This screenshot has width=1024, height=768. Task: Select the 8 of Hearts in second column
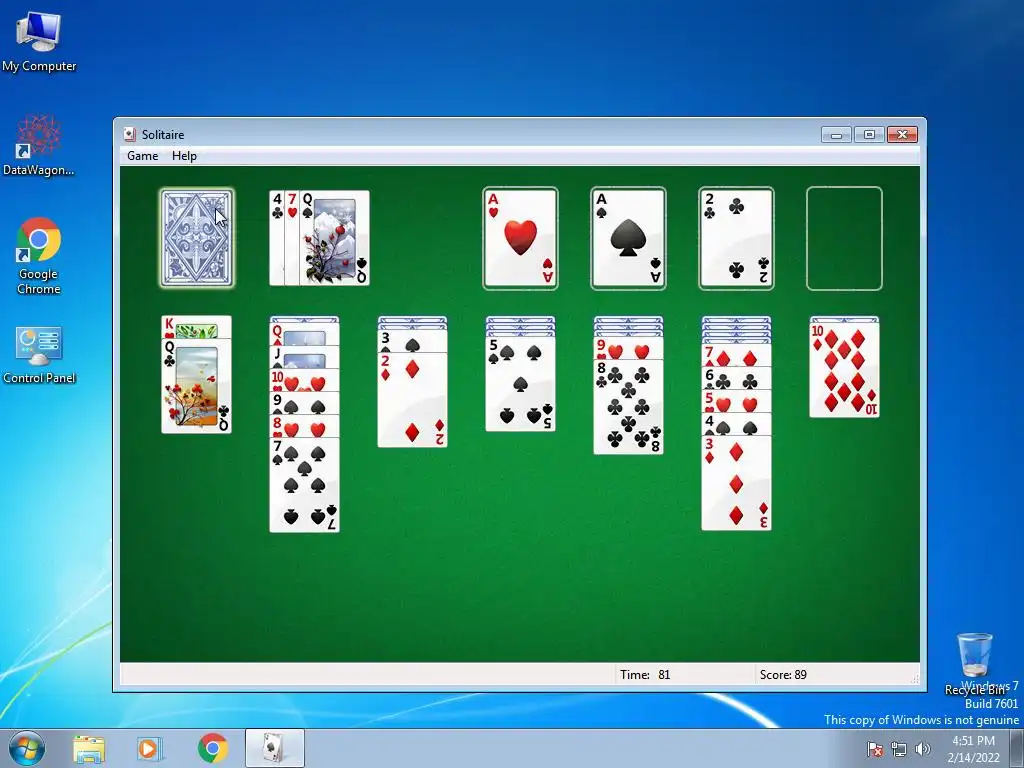point(304,427)
